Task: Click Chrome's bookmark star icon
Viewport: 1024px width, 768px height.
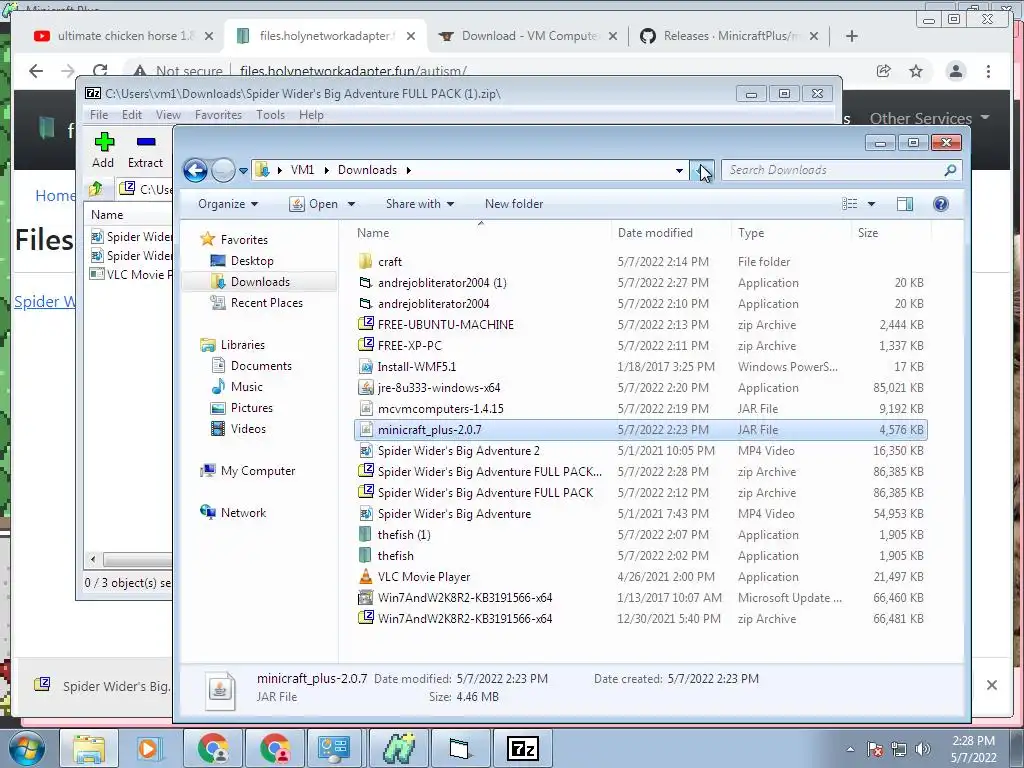Action: 916,71
